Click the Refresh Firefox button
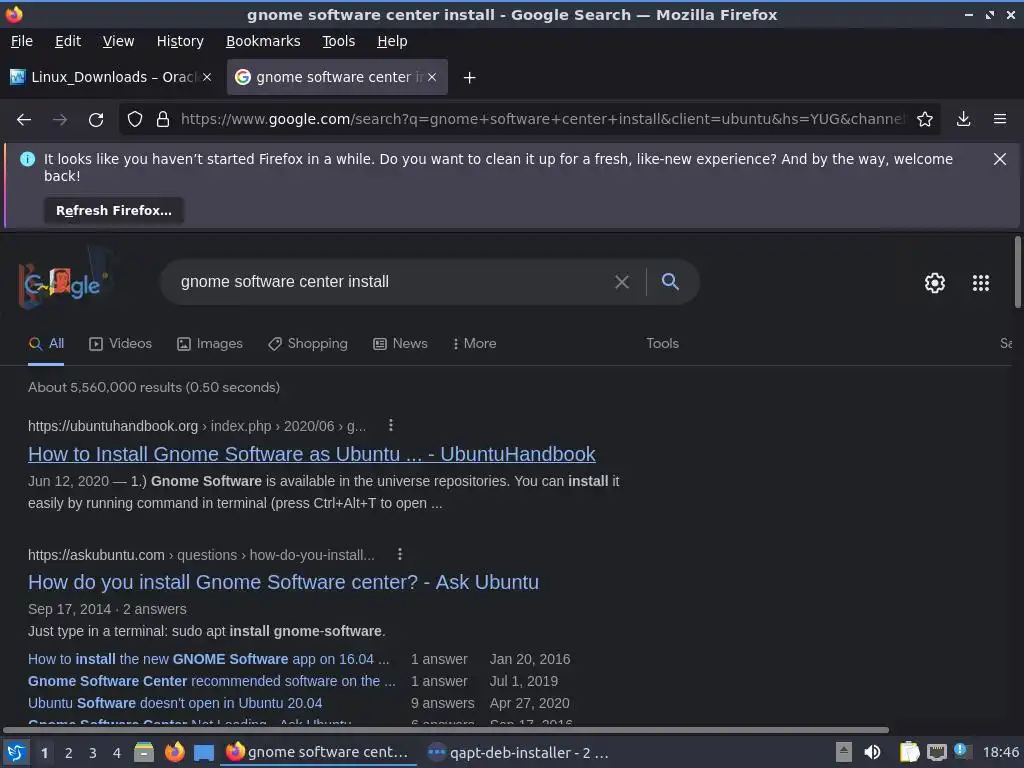Image resolution: width=1024 pixels, height=768 pixels. point(114,211)
